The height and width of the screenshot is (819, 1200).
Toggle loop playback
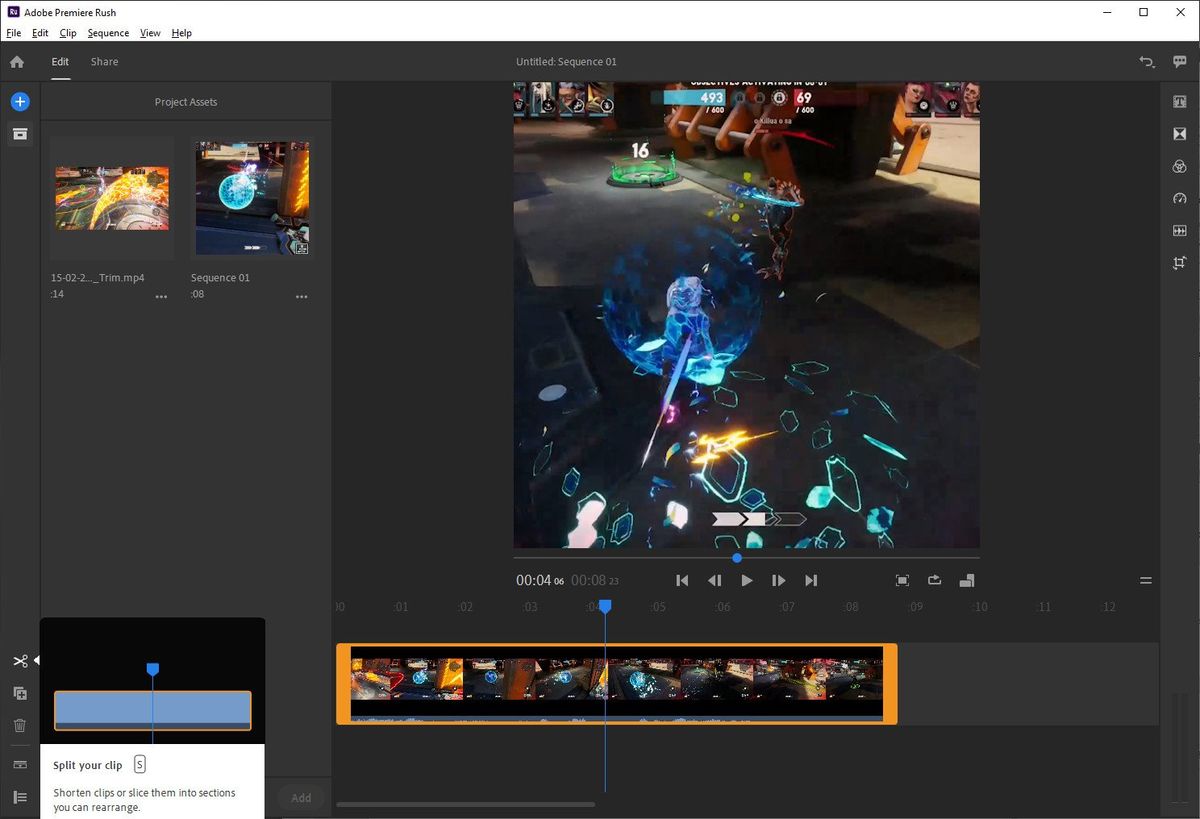point(934,580)
